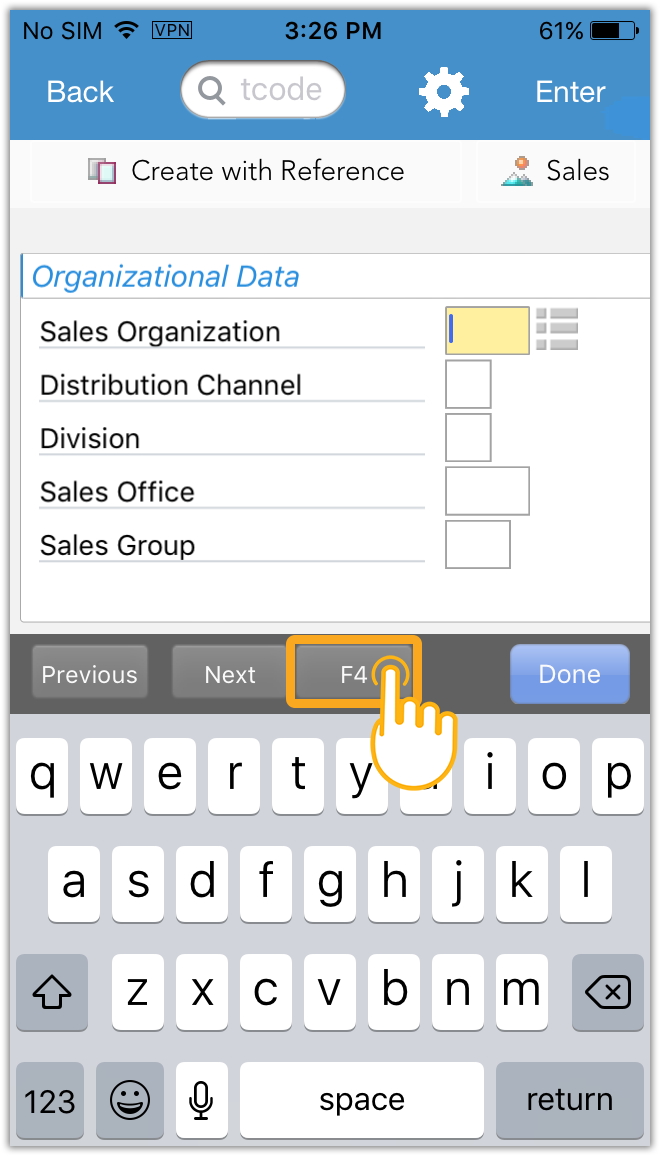Tap the search magnifier in tcode field
The image size is (660, 1156).
pyautogui.click(x=212, y=91)
